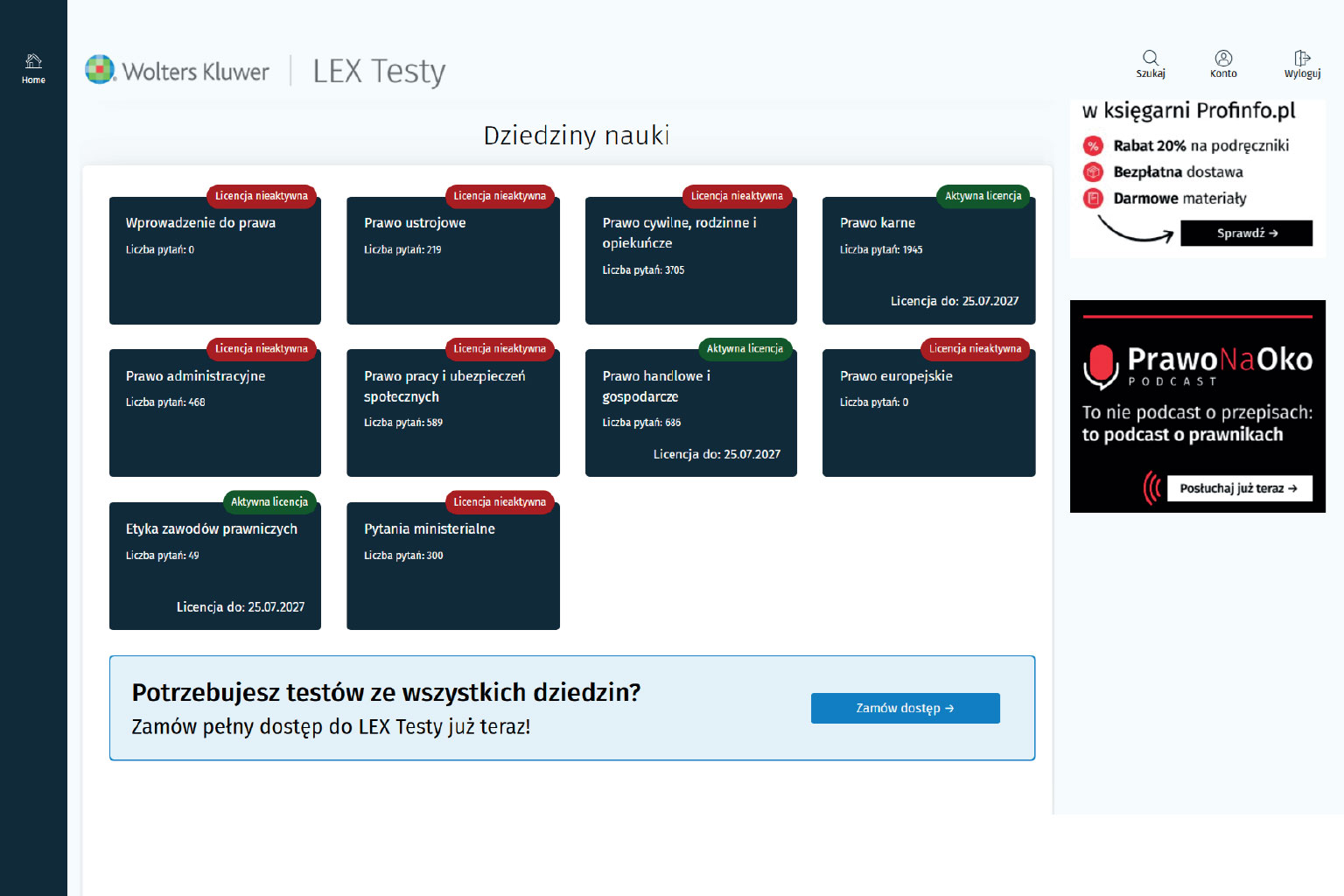Click the LEX Testy title link
The image size is (1344, 896).
[x=379, y=71]
